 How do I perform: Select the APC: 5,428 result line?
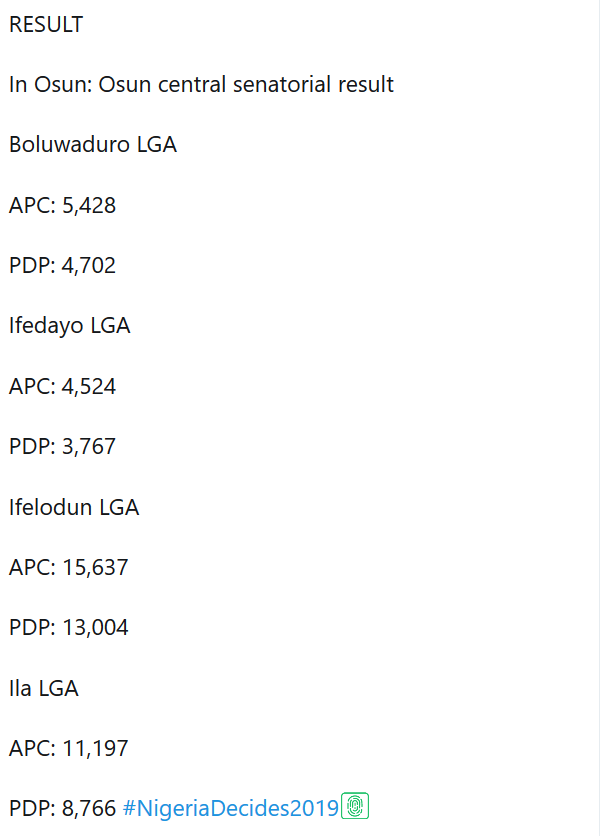coord(62,206)
